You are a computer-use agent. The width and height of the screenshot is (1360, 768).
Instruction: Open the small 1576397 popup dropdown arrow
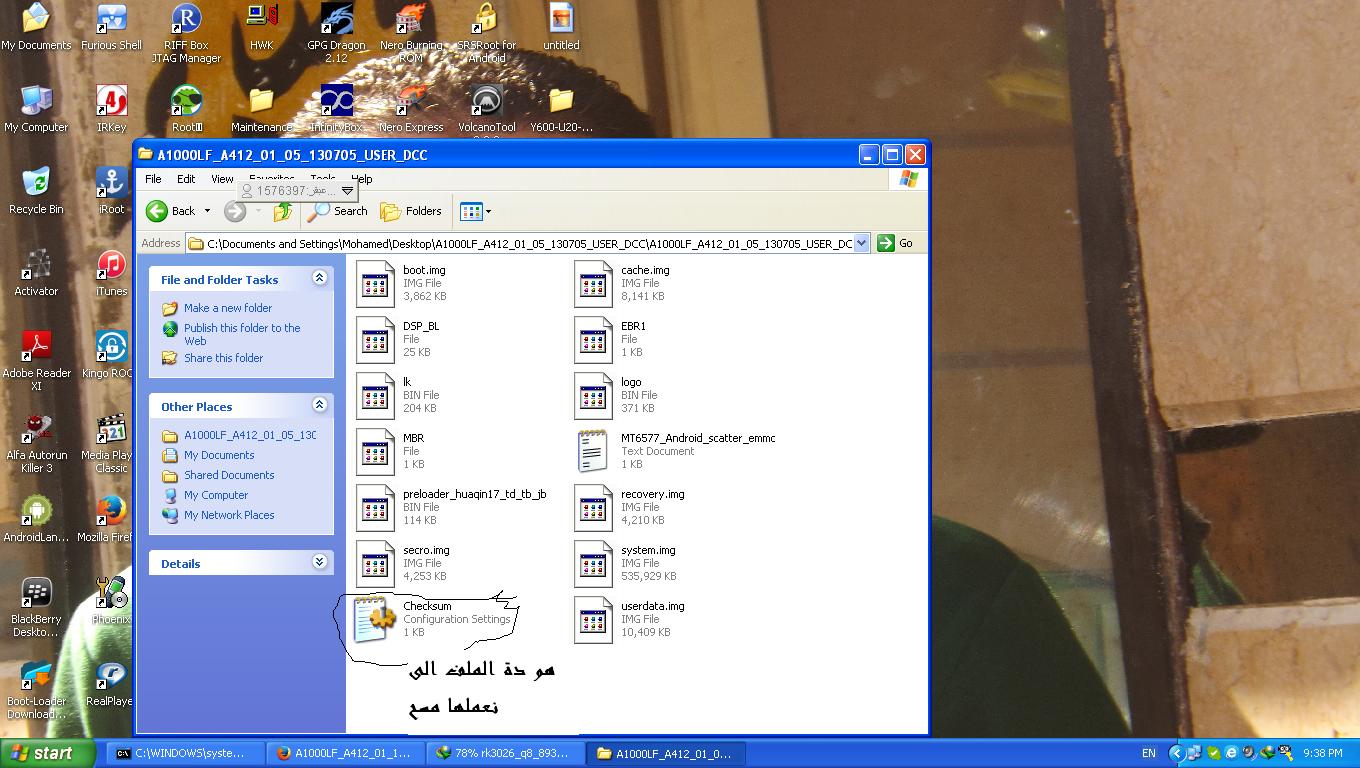click(x=347, y=190)
